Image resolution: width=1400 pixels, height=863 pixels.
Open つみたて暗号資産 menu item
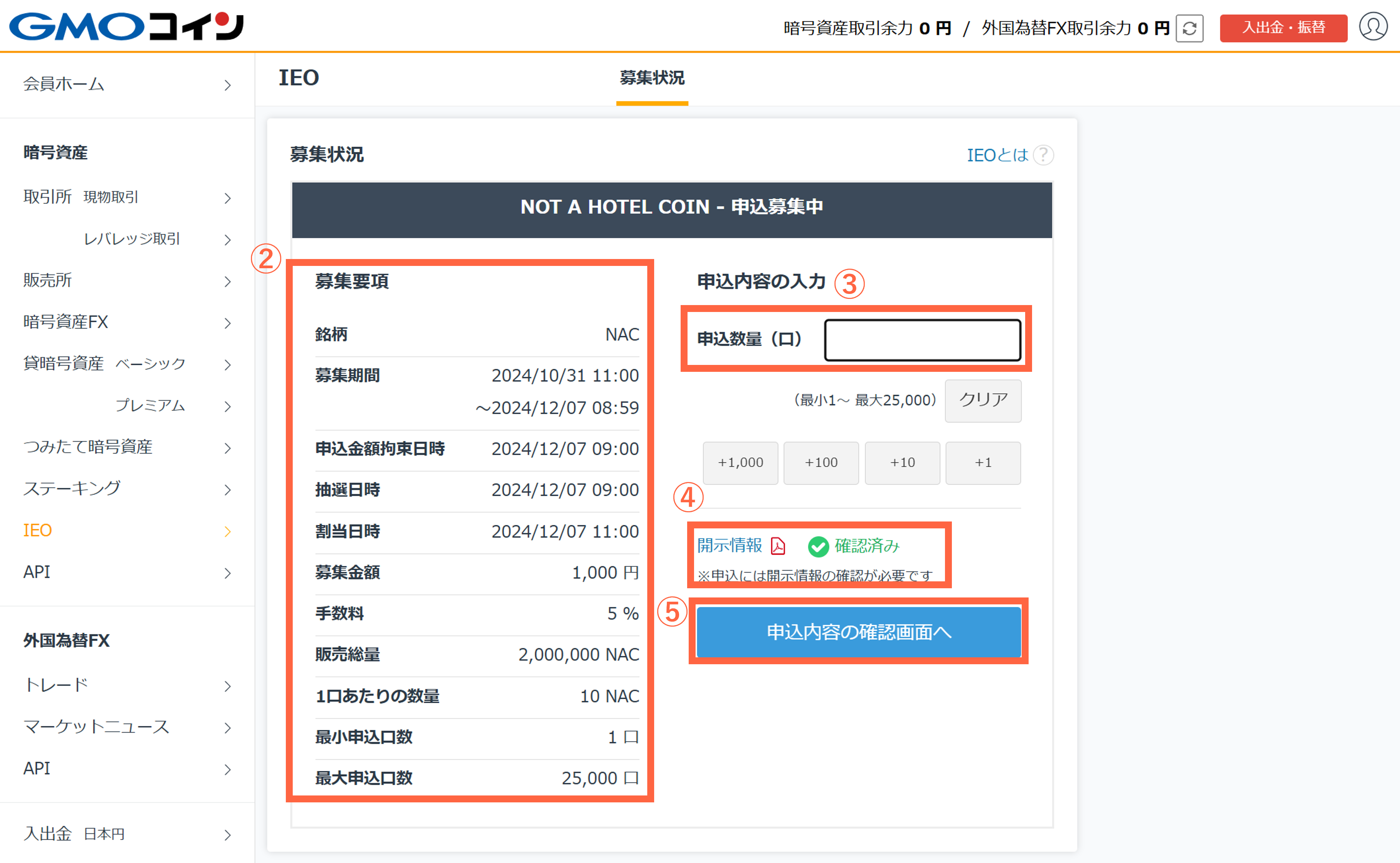pos(127,447)
